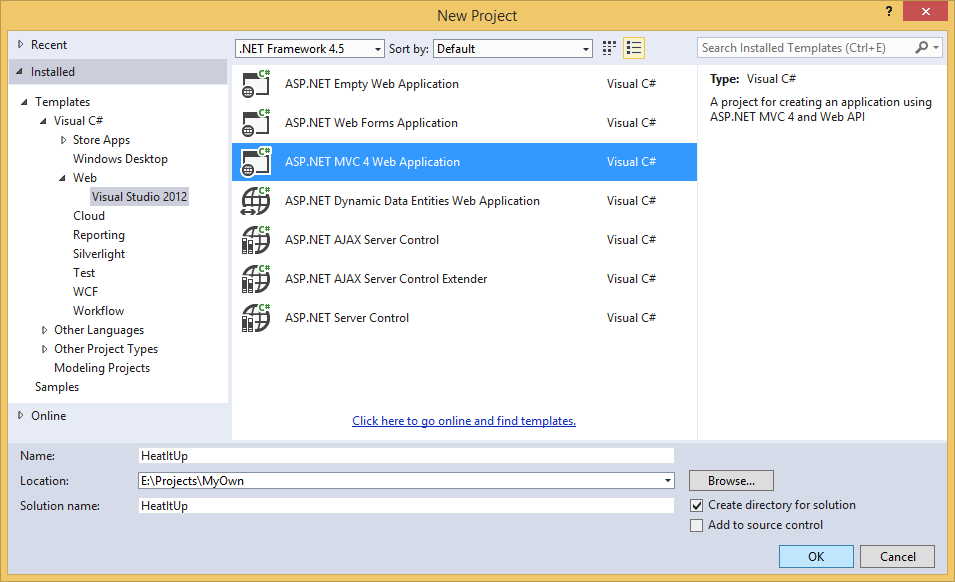The width and height of the screenshot is (955, 582).
Task: Close the New Project dialog
Action: tap(925, 11)
